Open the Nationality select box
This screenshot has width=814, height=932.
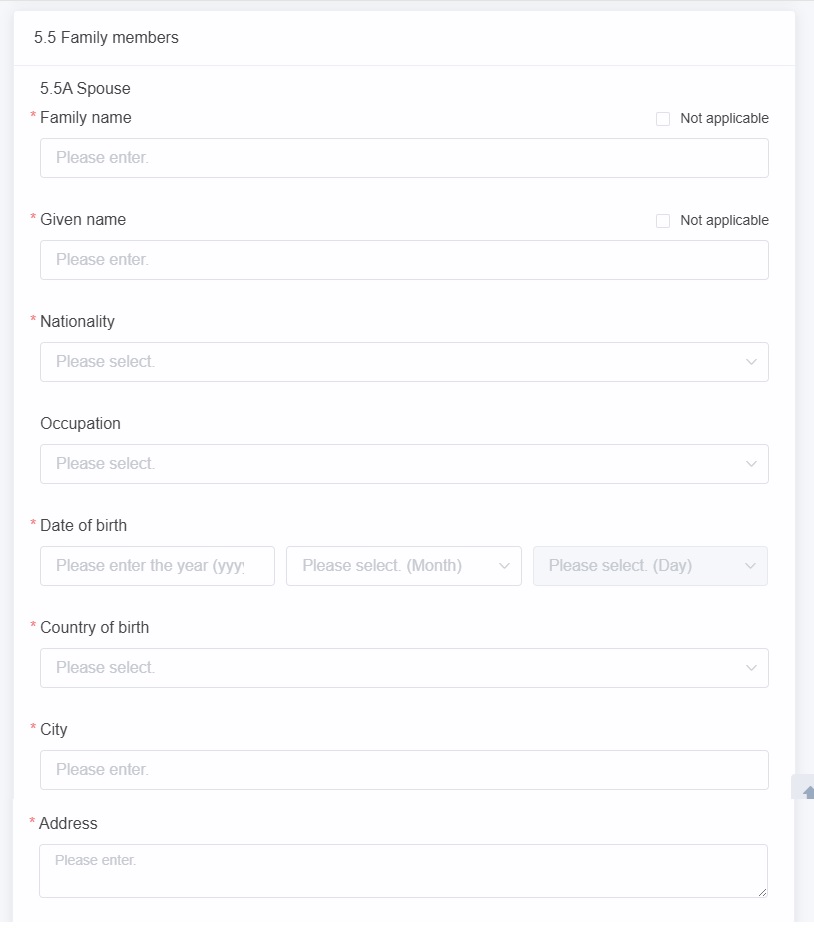point(404,362)
